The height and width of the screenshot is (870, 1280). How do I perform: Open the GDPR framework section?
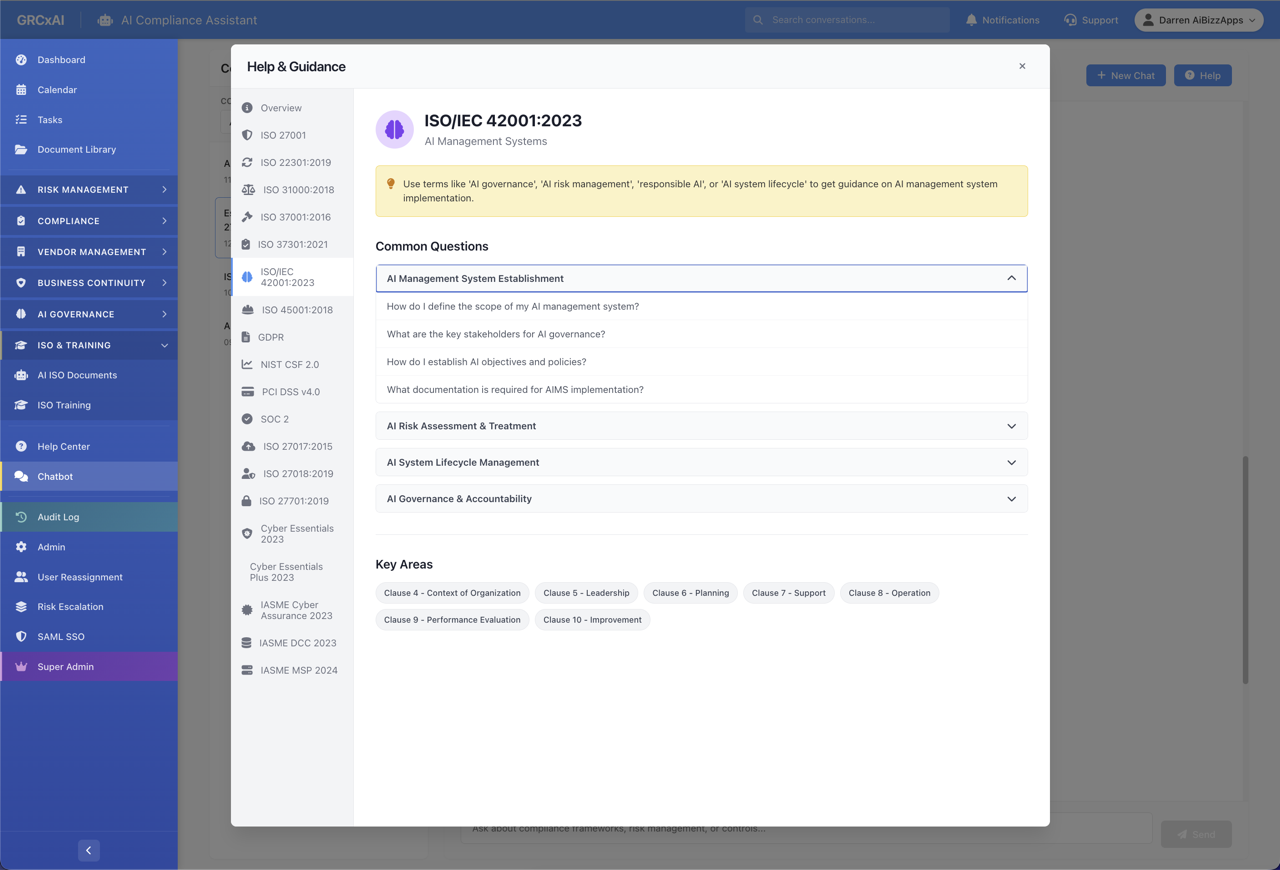pos(271,337)
